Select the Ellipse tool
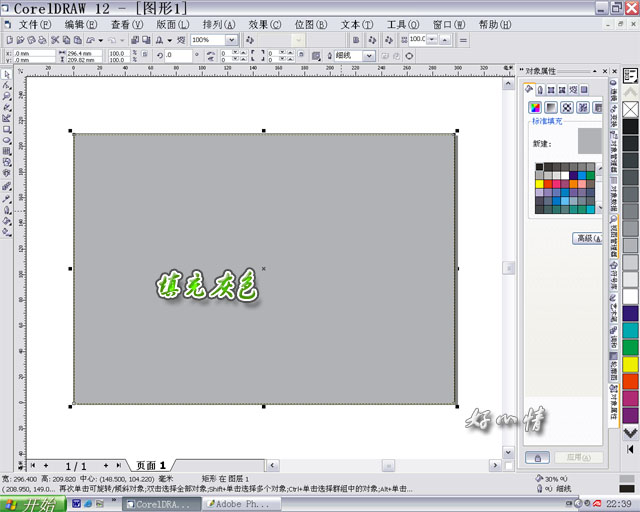 (x=7, y=140)
